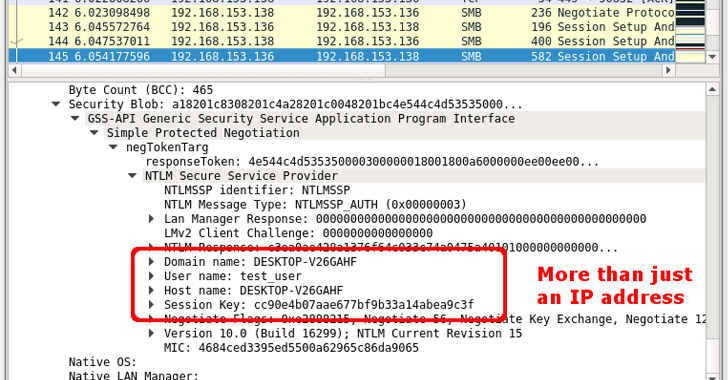
Task: Expand the Version 10.0 field
Action: (x=151, y=333)
